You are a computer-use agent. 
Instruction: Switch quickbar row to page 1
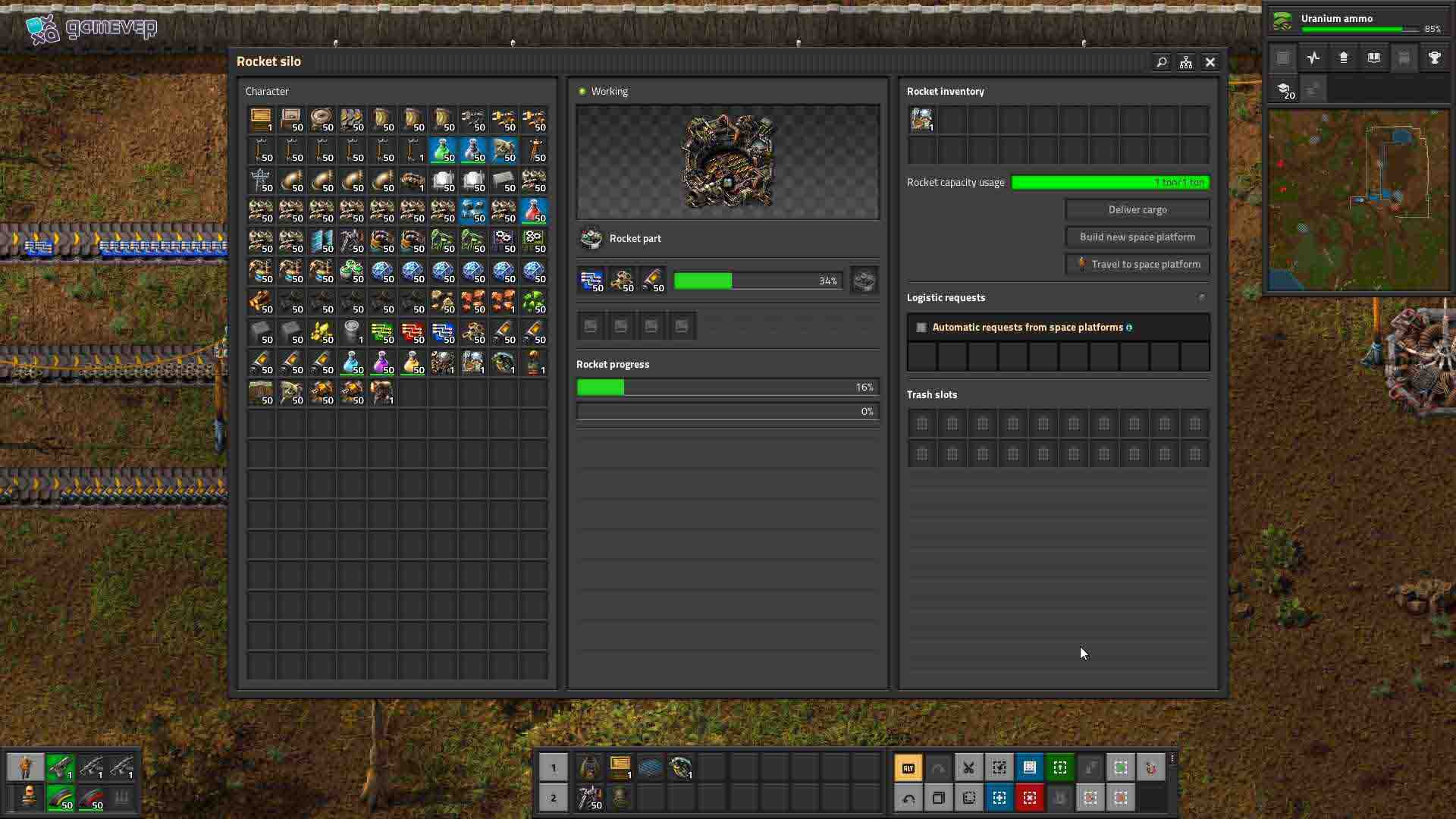pos(554,768)
